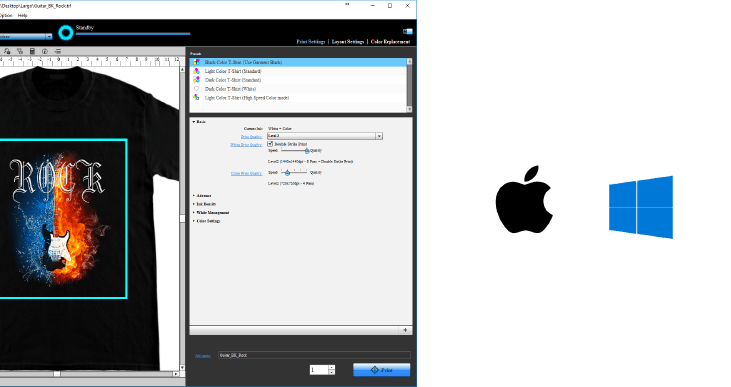
Task: Click the Print Quality link
Action: 251,137
